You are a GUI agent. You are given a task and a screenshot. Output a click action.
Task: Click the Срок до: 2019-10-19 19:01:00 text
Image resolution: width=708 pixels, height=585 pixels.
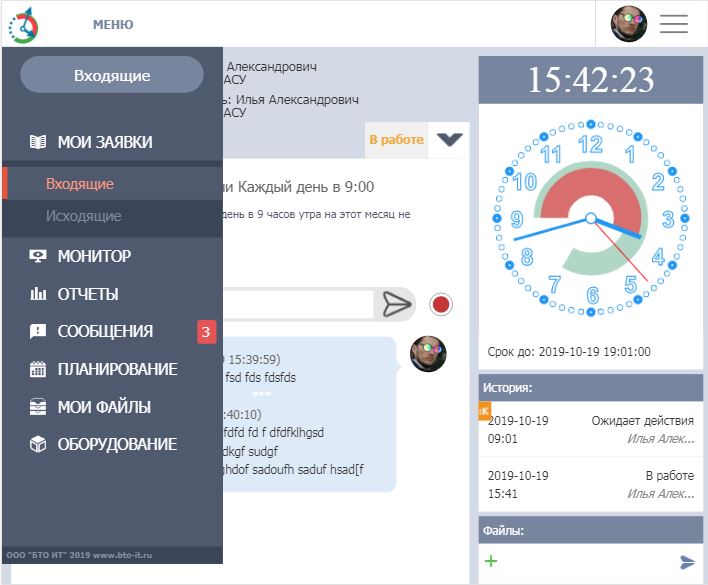(x=569, y=352)
